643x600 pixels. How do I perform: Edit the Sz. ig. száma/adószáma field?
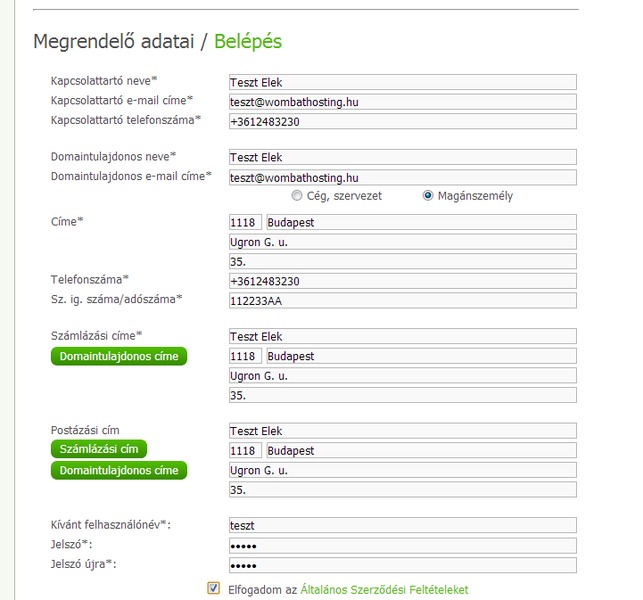click(402, 300)
